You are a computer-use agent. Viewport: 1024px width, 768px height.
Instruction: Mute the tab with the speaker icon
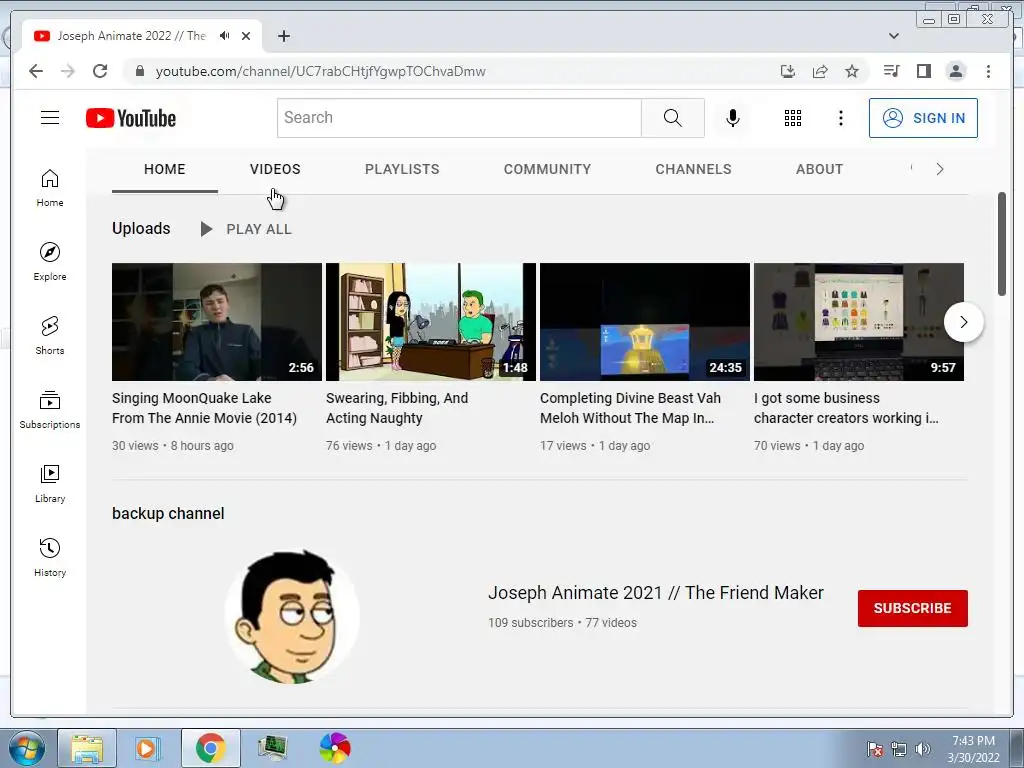tap(225, 36)
